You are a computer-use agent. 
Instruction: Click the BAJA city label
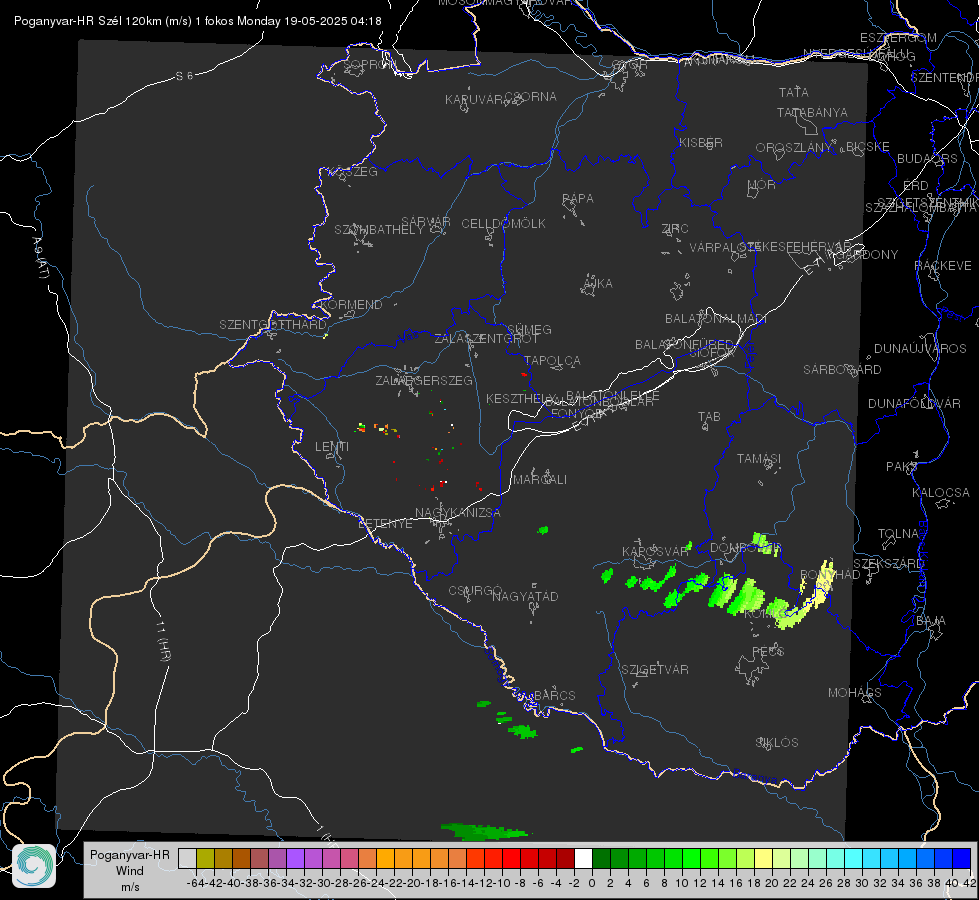[931, 621]
